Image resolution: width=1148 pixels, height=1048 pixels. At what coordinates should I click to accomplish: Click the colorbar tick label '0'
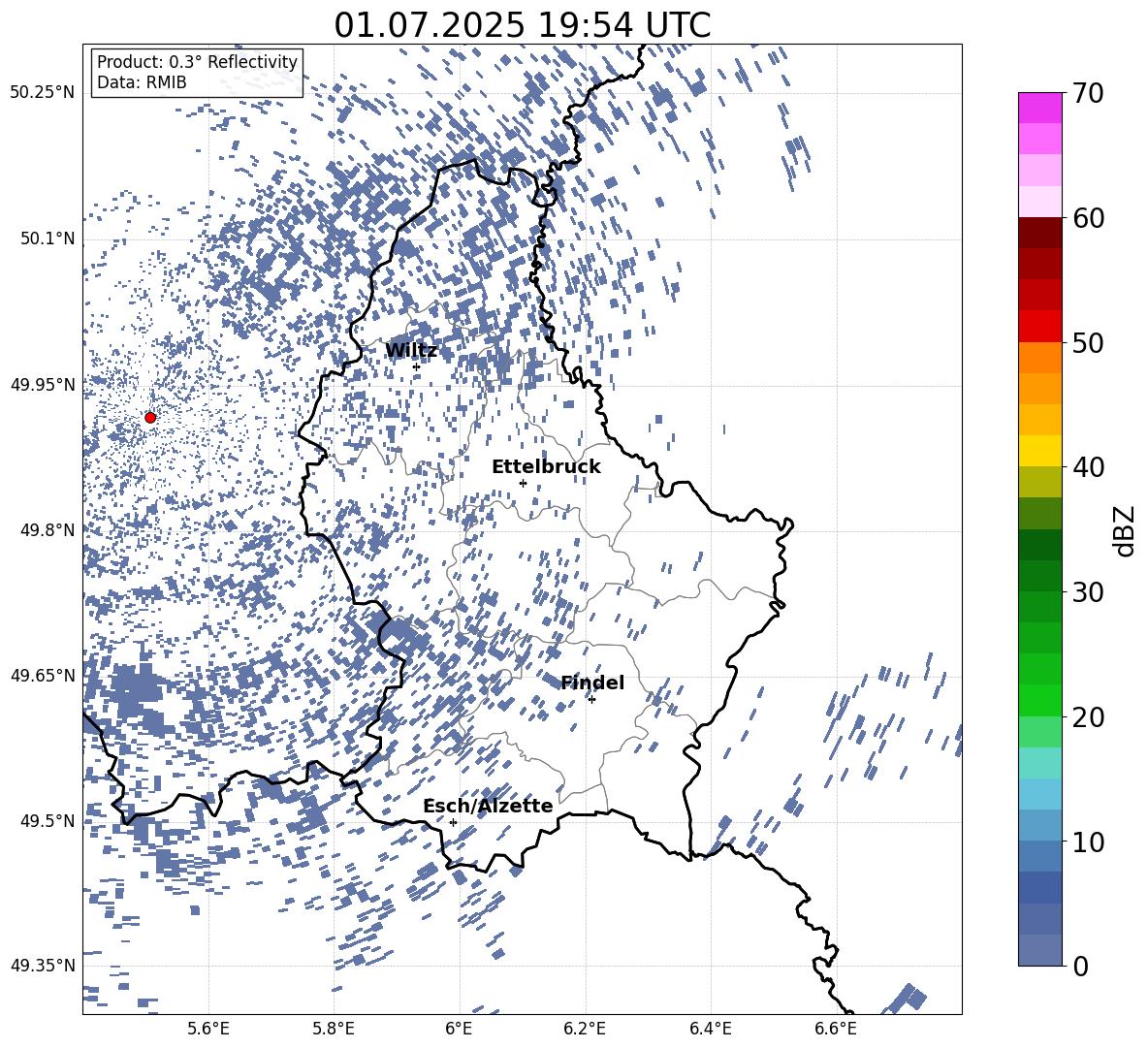click(1080, 966)
